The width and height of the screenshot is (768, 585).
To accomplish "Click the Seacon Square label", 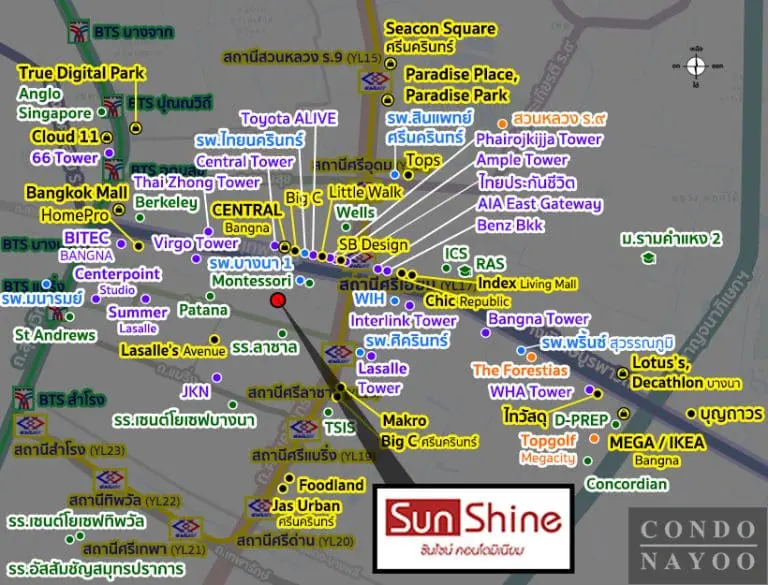I will 440,28.
